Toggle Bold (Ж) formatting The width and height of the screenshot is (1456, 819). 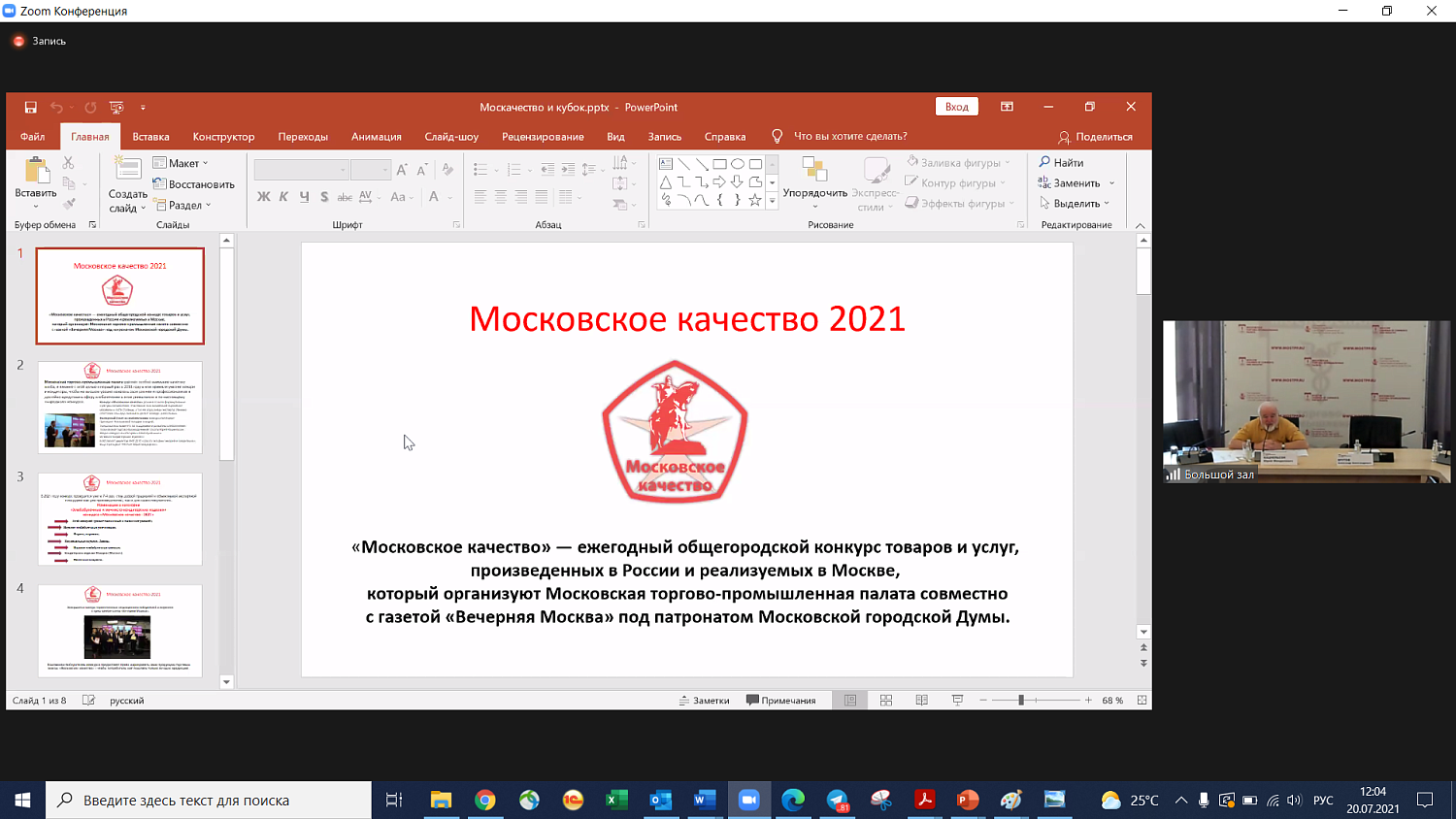click(x=263, y=197)
